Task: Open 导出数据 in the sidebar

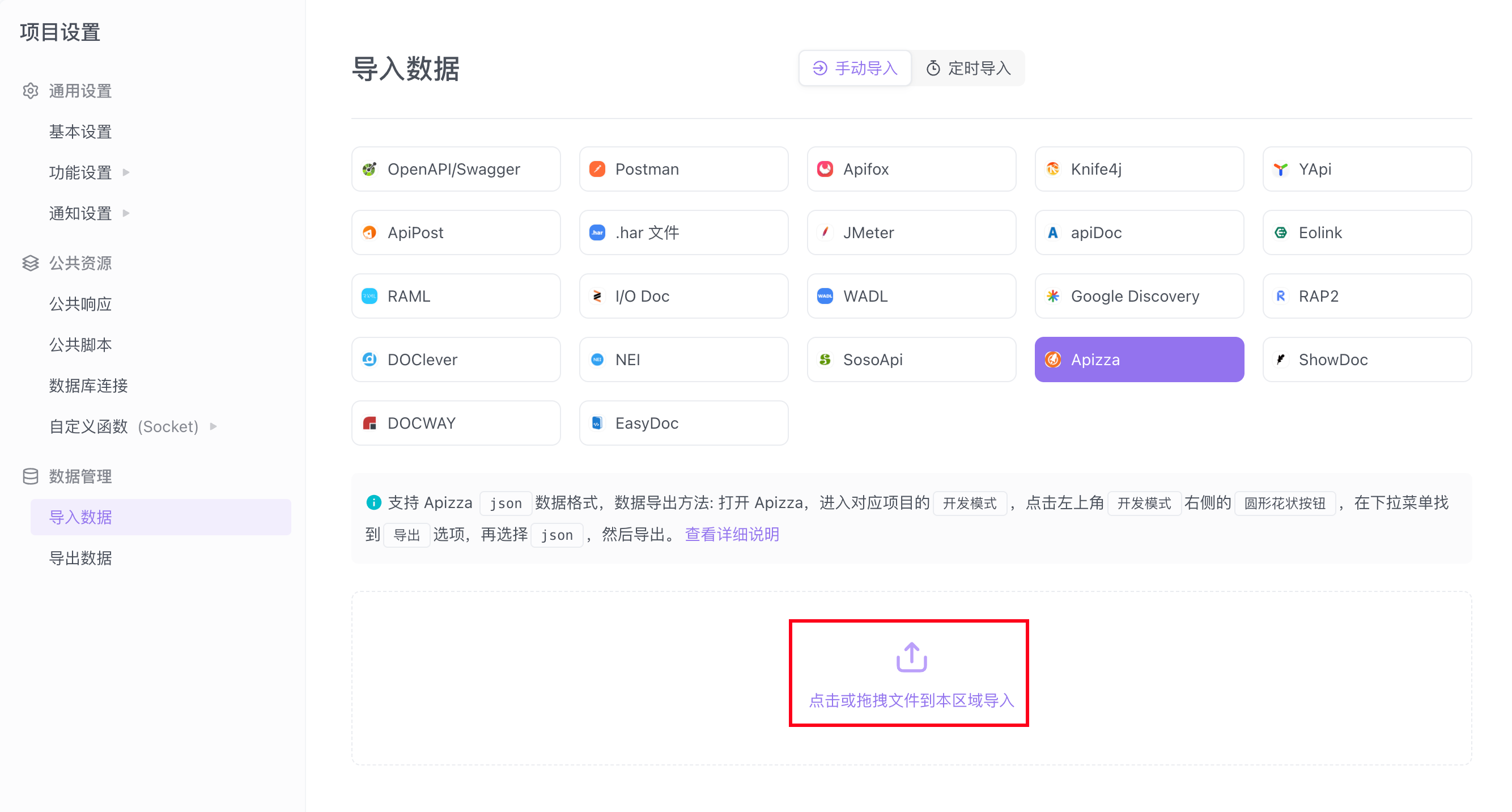Action: [80, 558]
